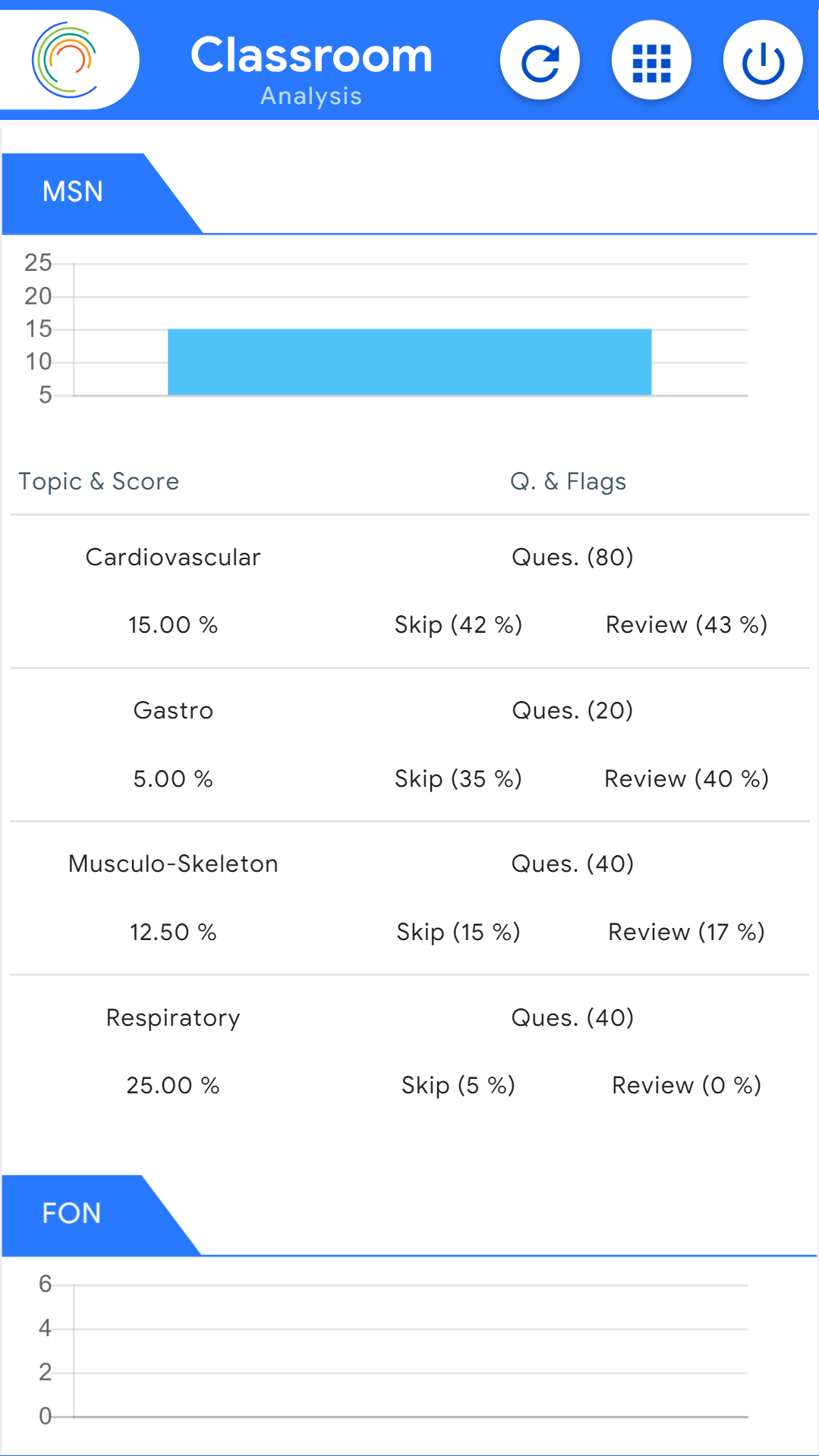Tap Skip (35 %) for Gastro
The height and width of the screenshot is (1456, 819).
click(x=458, y=779)
